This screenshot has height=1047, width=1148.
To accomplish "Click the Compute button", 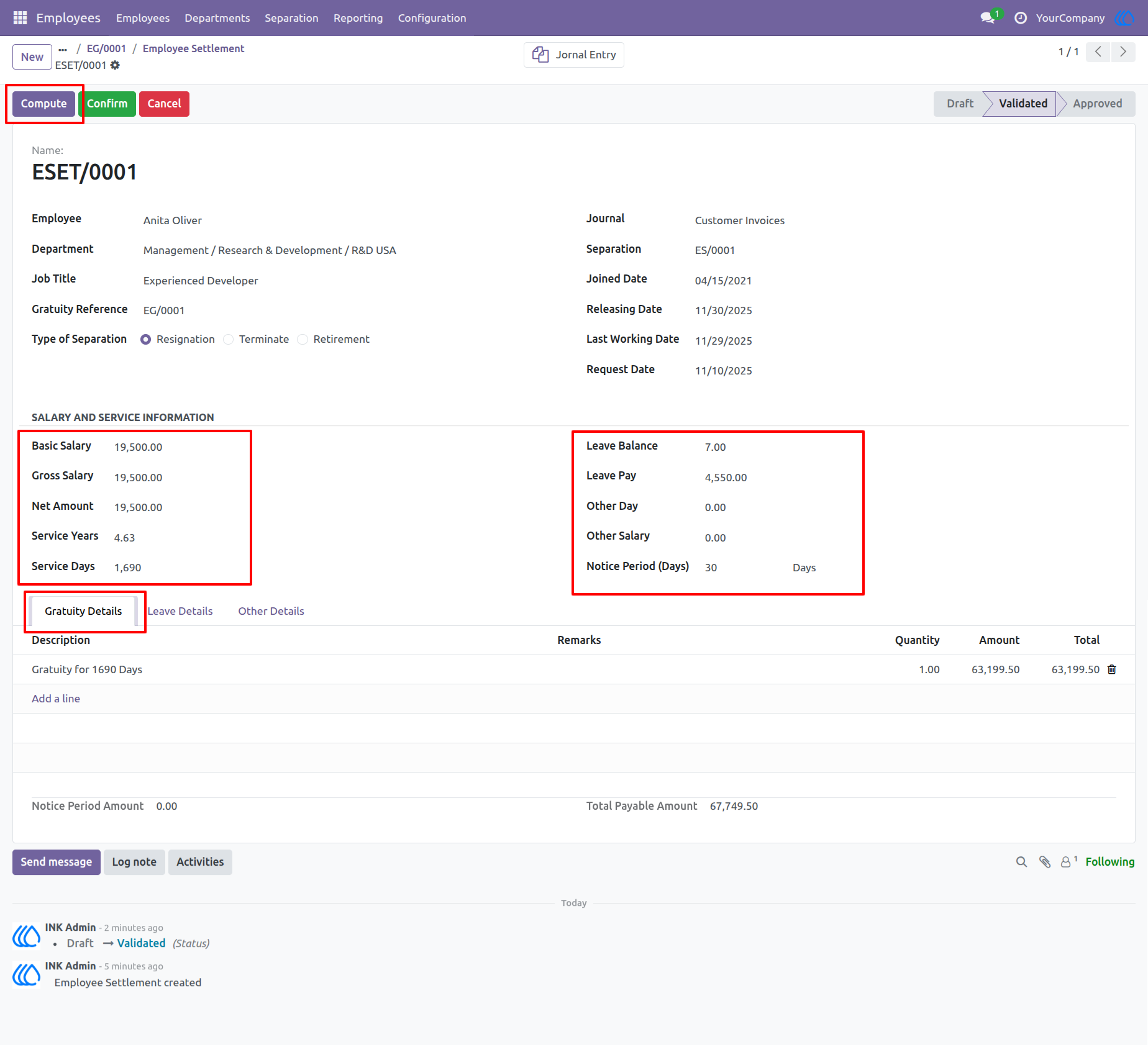I will (44, 104).
